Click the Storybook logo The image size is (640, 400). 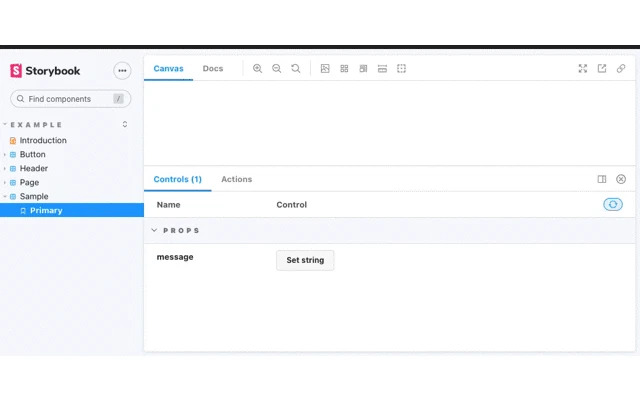pos(45,71)
